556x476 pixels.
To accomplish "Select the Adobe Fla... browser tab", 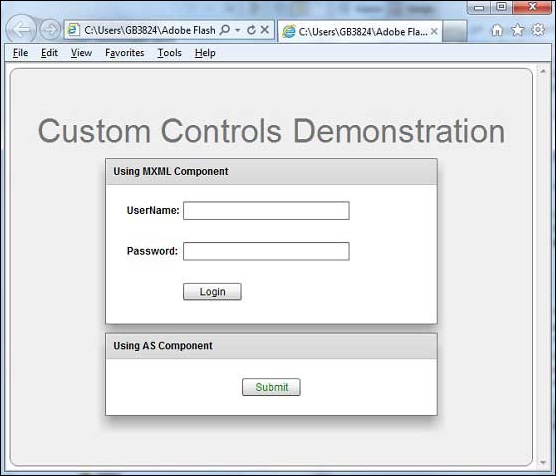I will (x=360, y=32).
